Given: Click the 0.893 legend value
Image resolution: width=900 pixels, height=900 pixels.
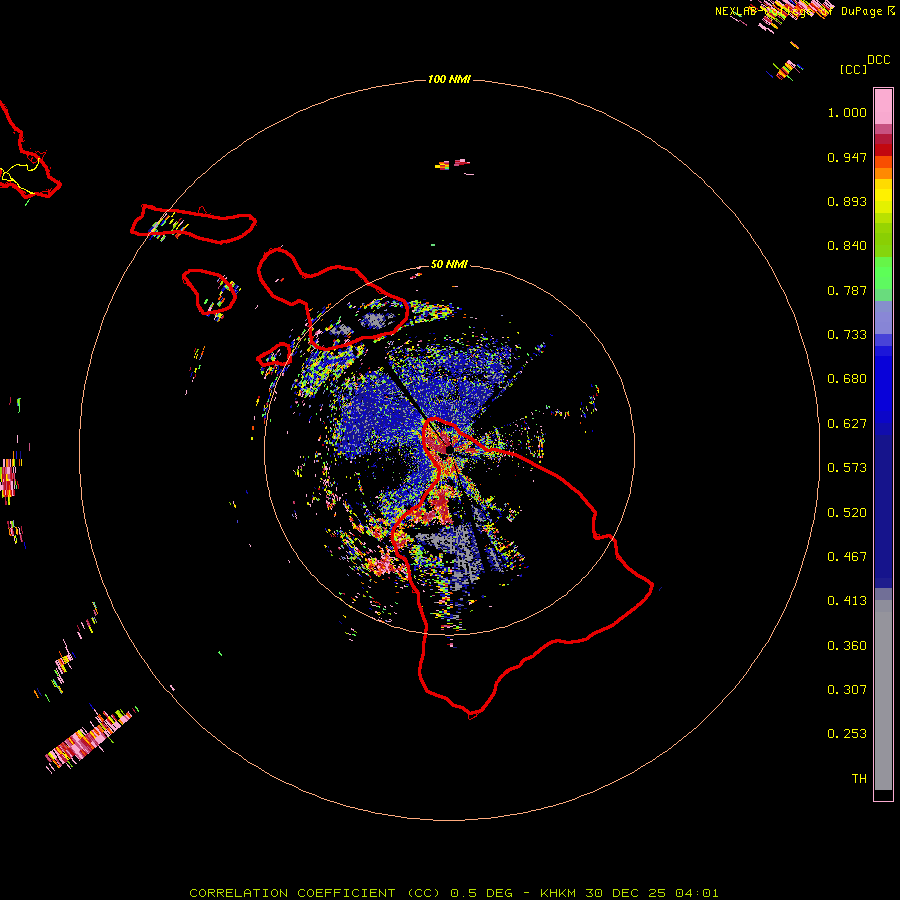Looking at the screenshot, I should (847, 201).
